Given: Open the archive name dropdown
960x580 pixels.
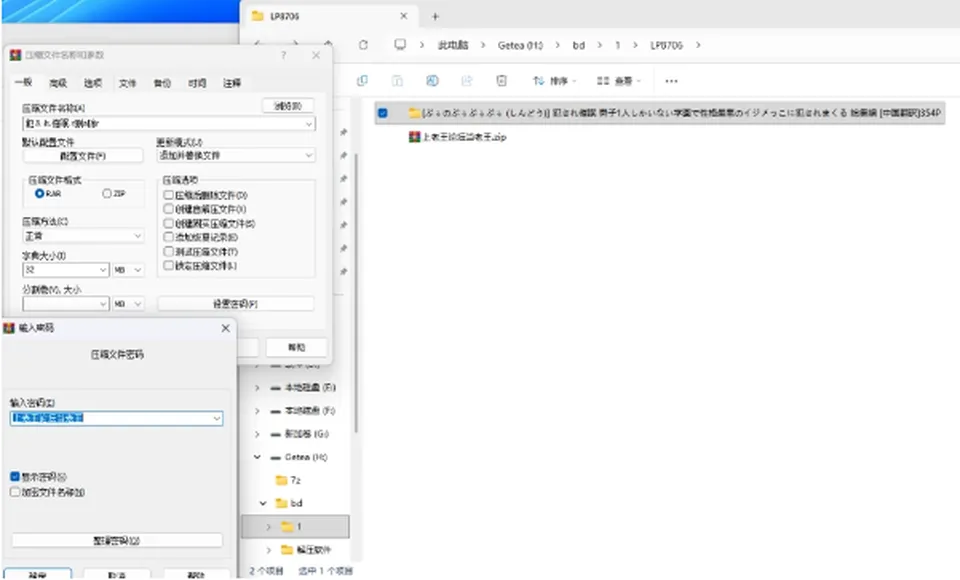Looking at the screenshot, I should point(309,124).
